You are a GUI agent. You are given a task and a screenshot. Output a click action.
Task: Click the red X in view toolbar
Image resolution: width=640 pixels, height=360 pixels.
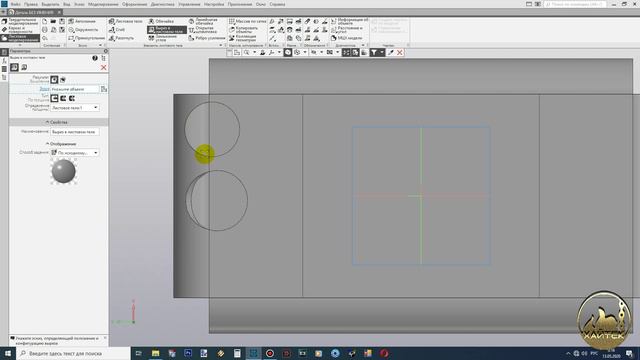pos(400,53)
